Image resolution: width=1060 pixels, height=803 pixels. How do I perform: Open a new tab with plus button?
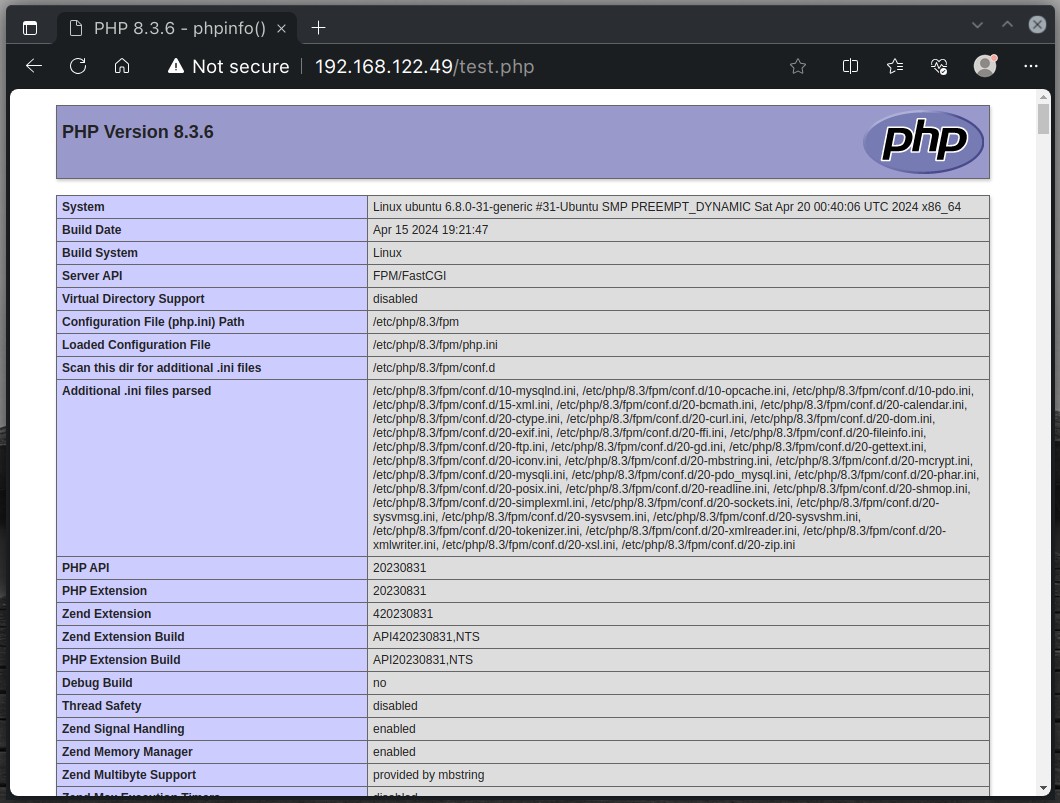318,28
